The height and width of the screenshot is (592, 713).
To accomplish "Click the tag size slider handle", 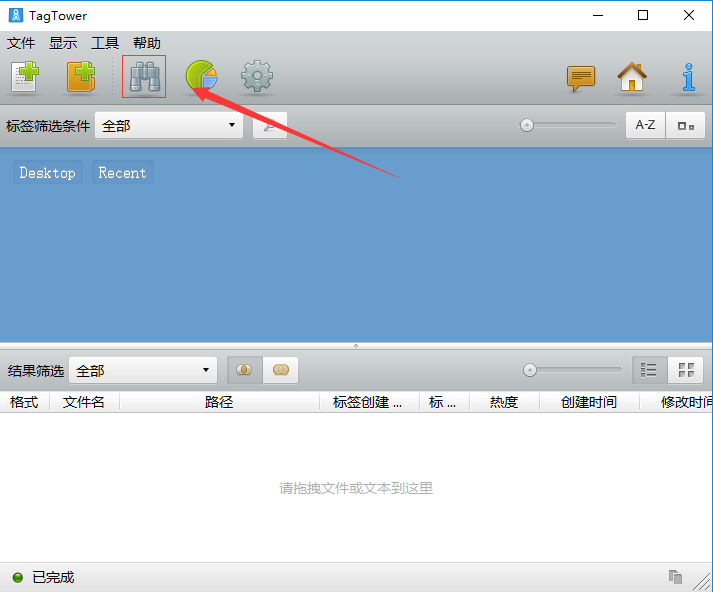I will pos(527,125).
